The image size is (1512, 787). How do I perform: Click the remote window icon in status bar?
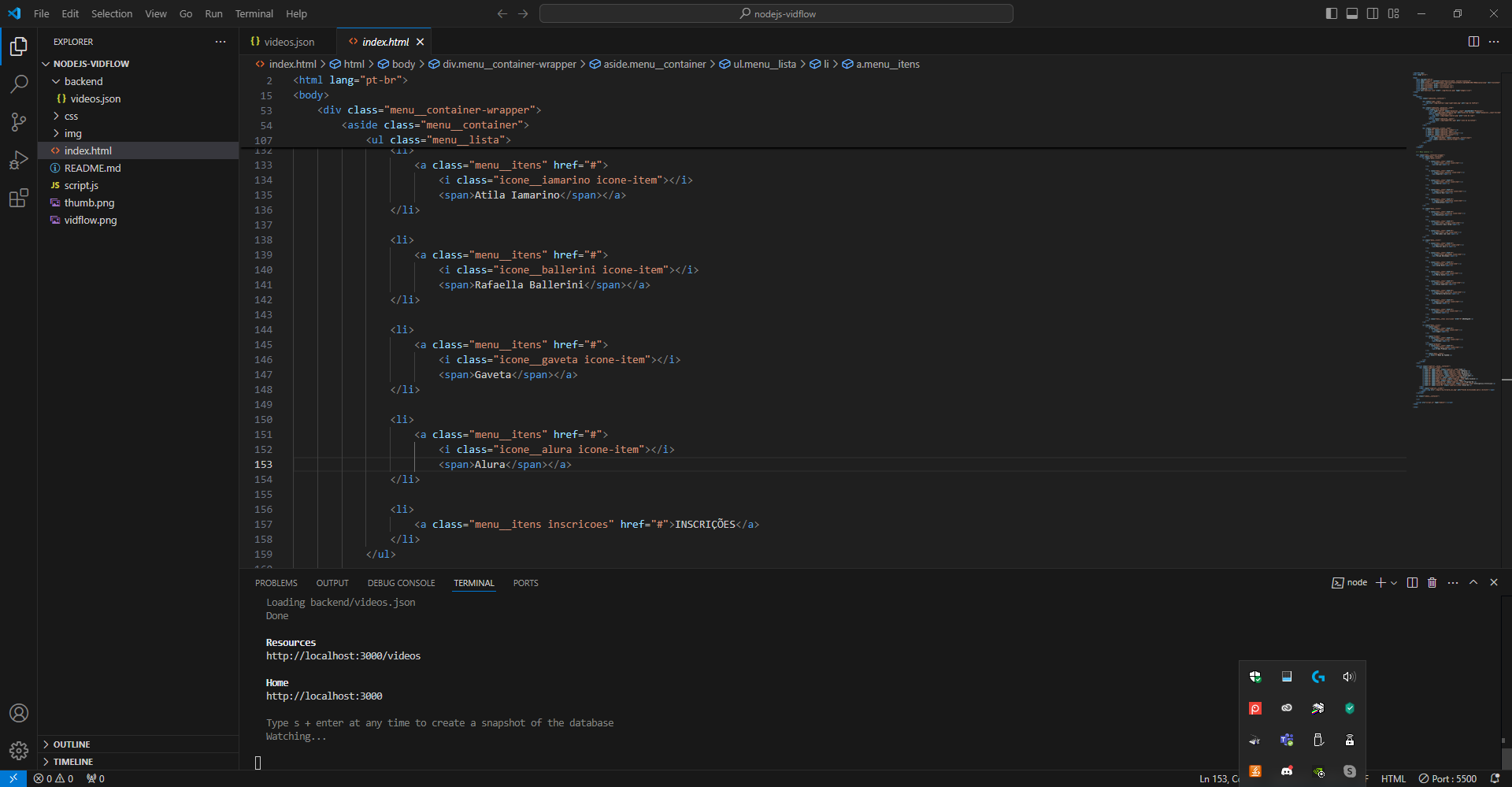[x=13, y=778]
